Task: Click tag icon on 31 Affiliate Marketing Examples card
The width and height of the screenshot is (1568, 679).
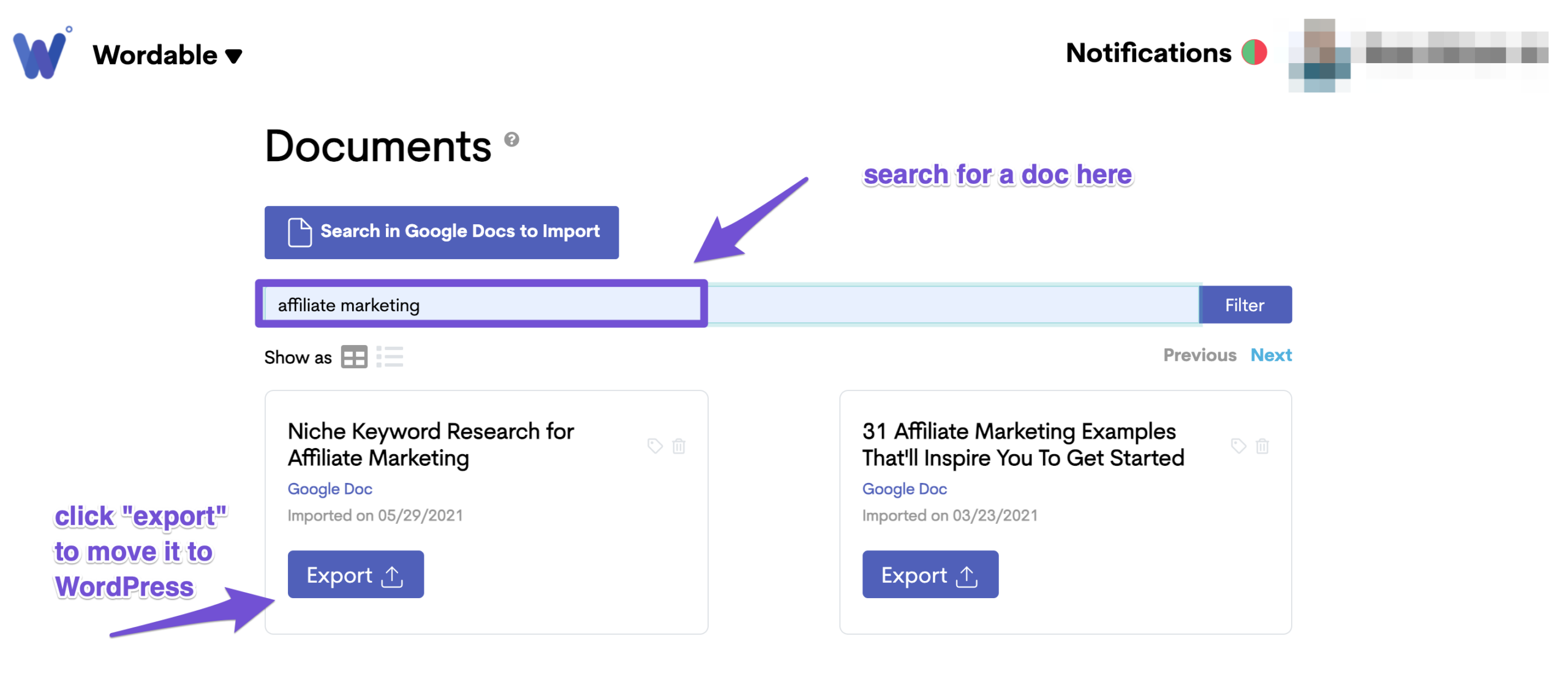Action: 1238,446
